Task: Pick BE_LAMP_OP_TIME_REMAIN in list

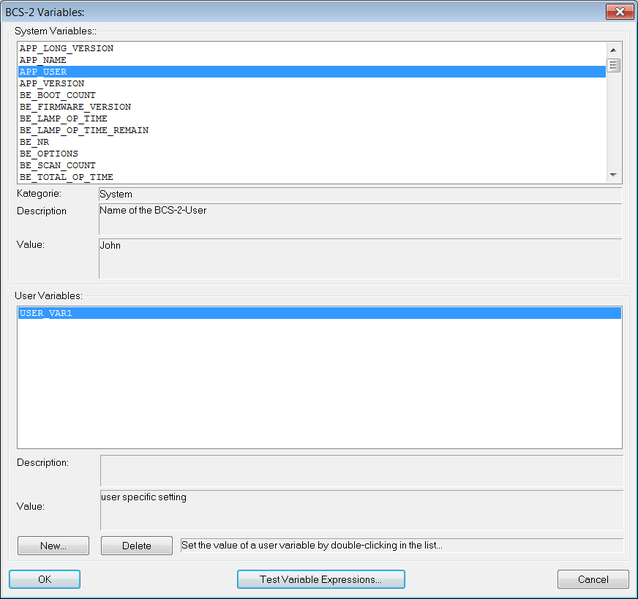Action: (x=312, y=130)
